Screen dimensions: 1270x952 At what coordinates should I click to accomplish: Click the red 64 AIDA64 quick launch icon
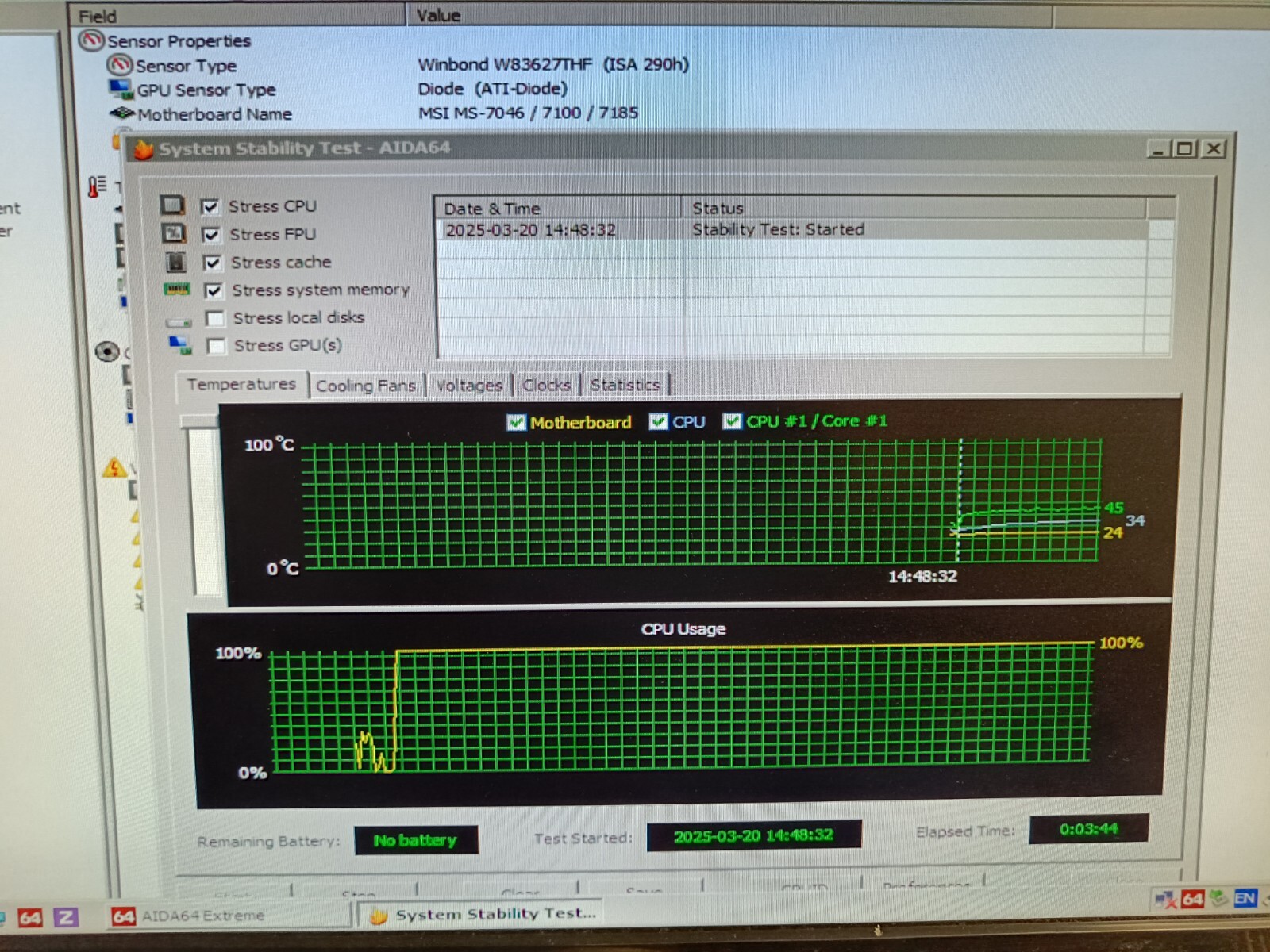[x=30, y=918]
